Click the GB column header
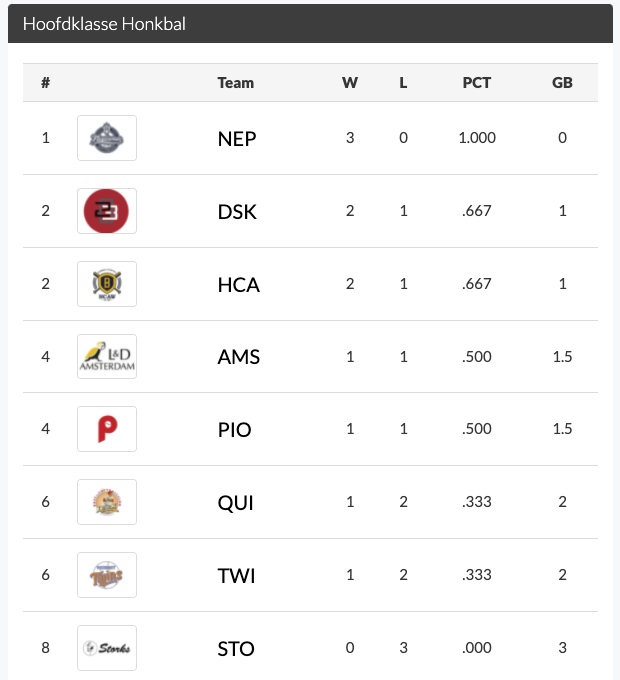 (562, 83)
